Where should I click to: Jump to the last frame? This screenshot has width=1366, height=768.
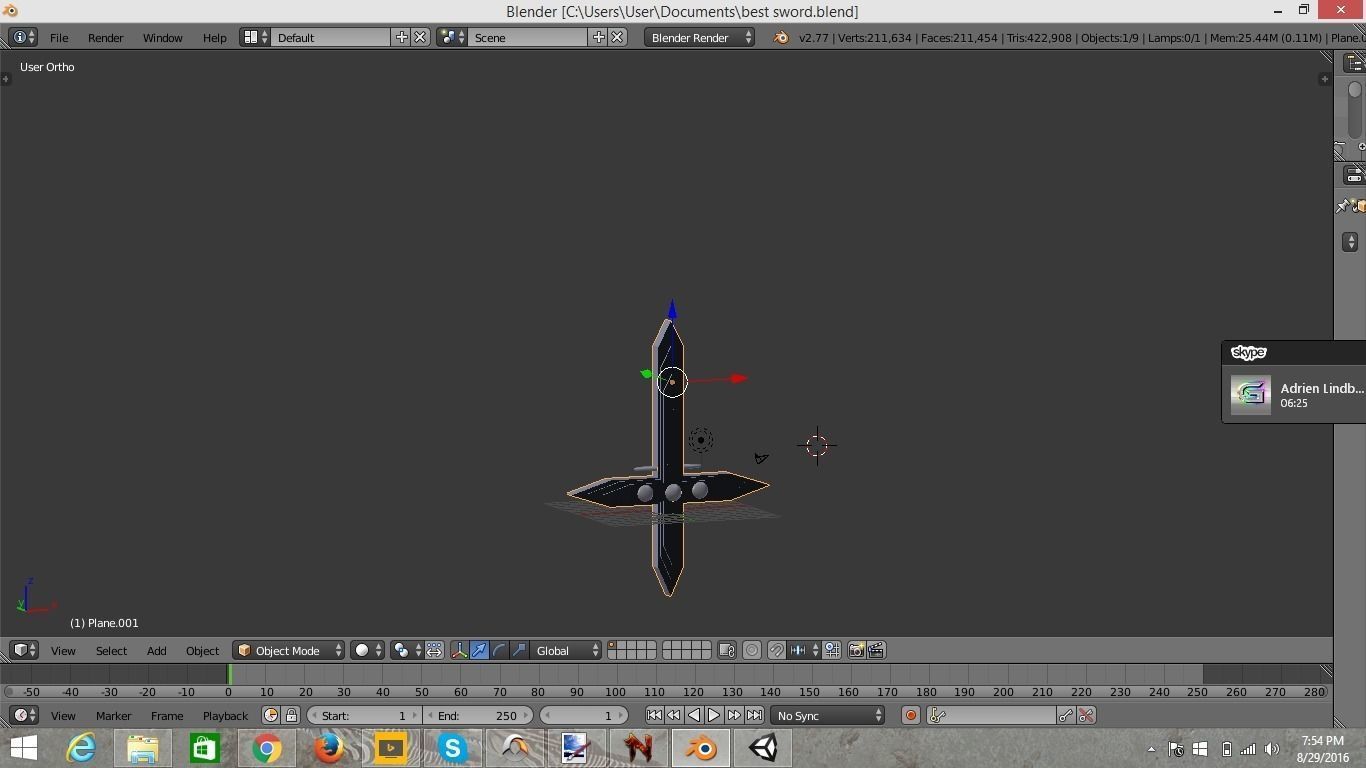coord(754,715)
